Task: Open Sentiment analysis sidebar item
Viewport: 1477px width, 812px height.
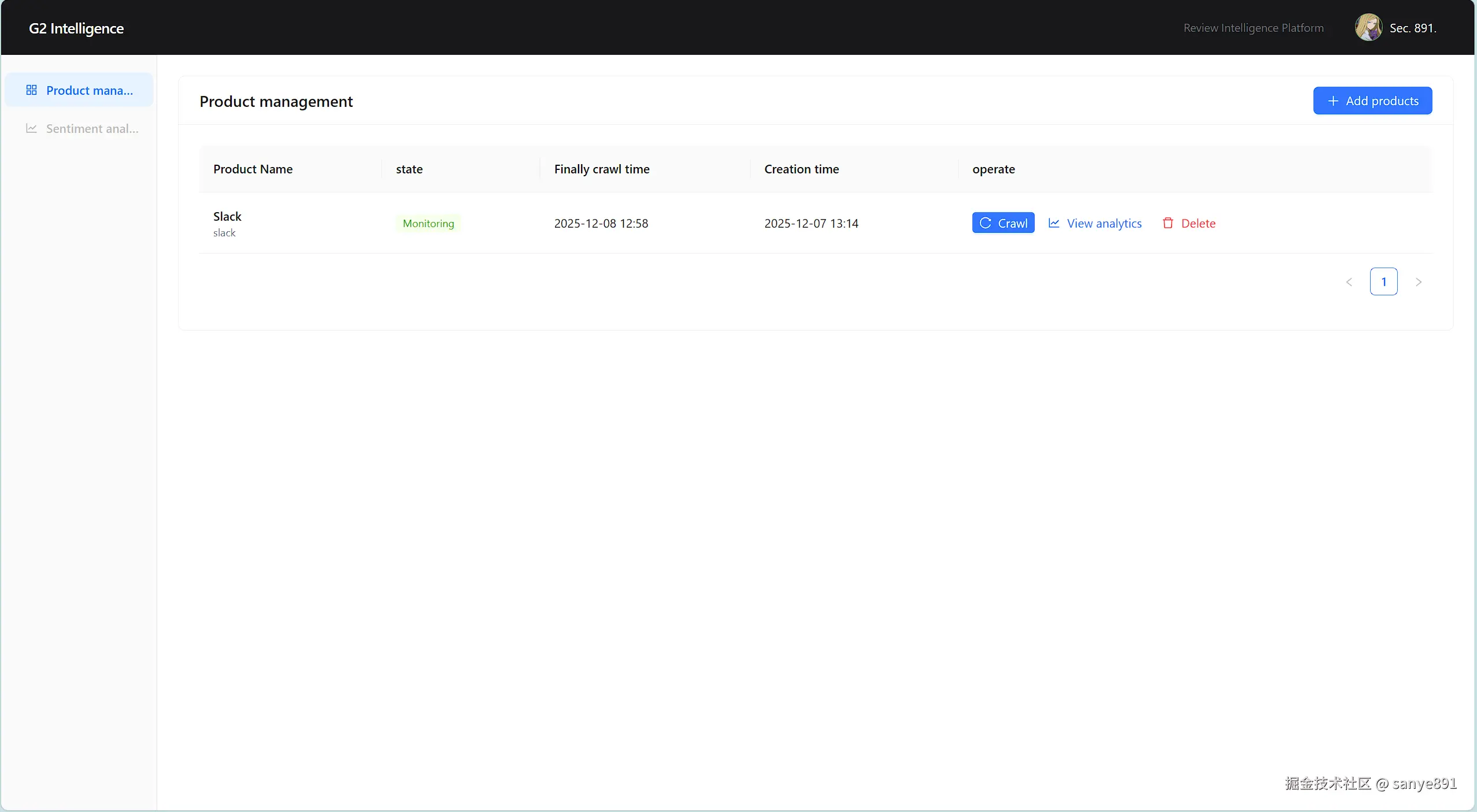Action: click(x=92, y=128)
